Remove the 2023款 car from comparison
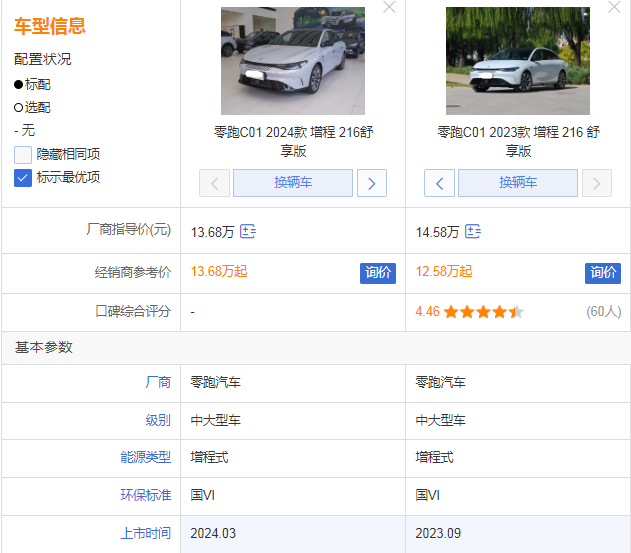This screenshot has width=631, height=553. pyautogui.click(x=614, y=8)
